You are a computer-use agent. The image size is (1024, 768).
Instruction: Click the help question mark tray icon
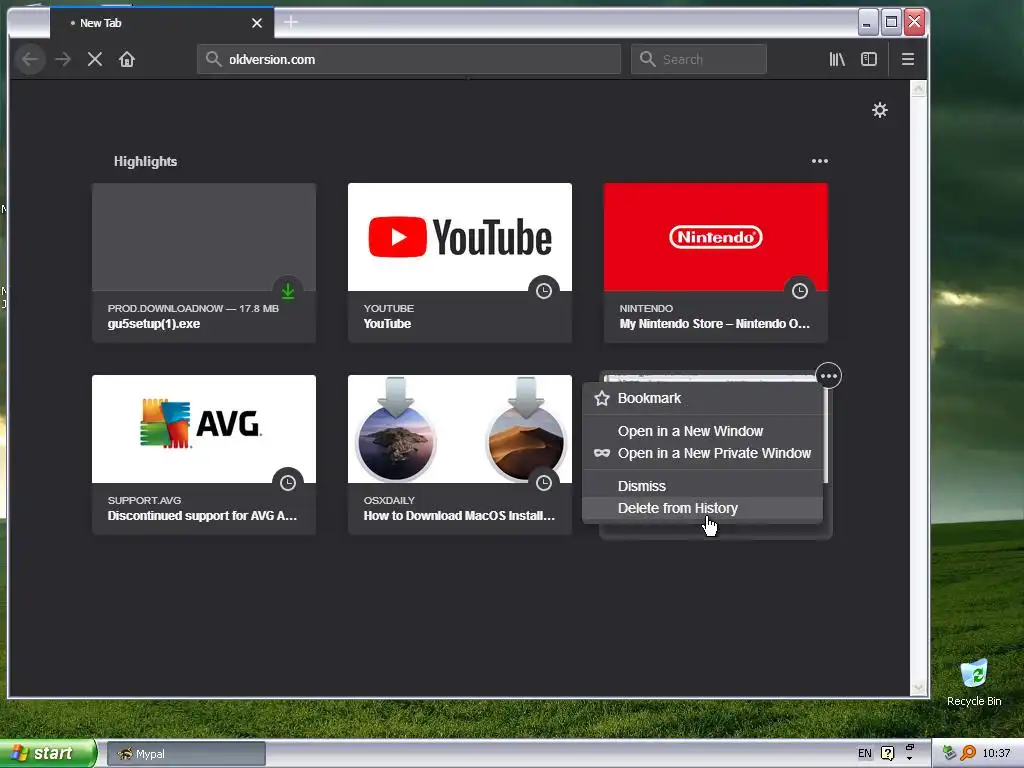point(887,754)
